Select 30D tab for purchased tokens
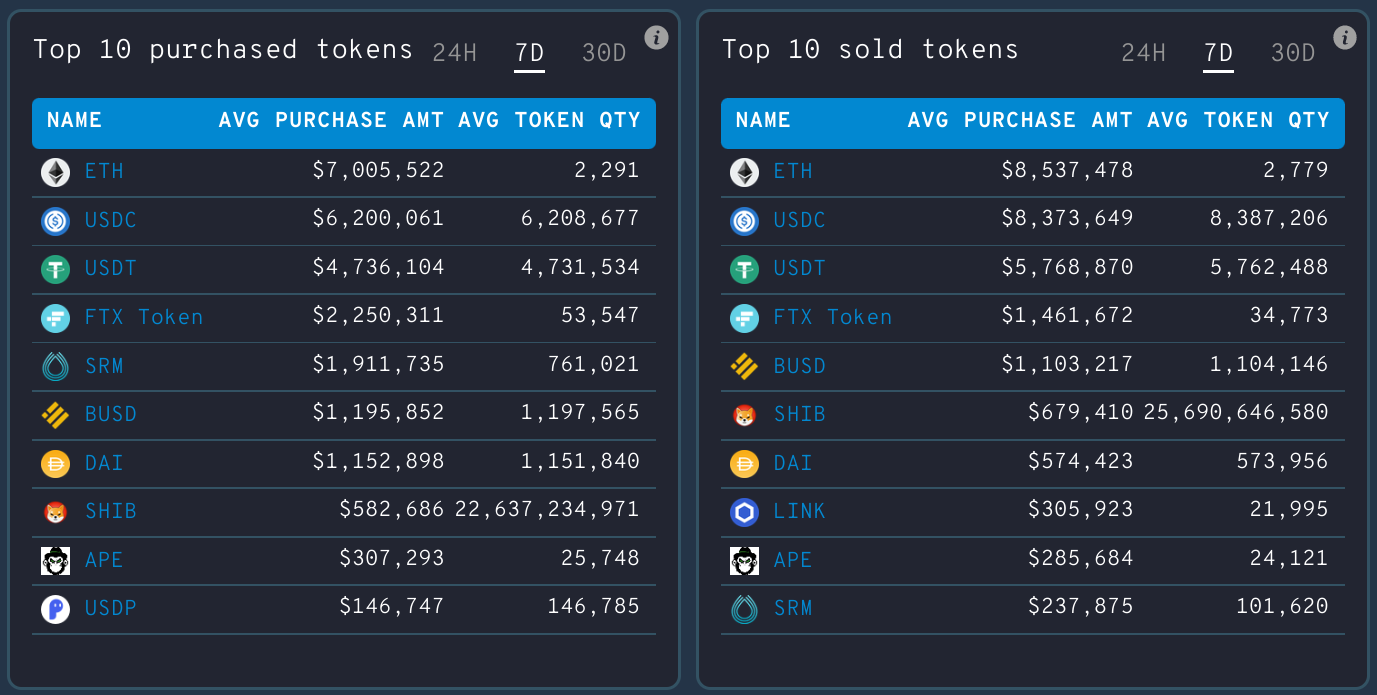 [604, 53]
